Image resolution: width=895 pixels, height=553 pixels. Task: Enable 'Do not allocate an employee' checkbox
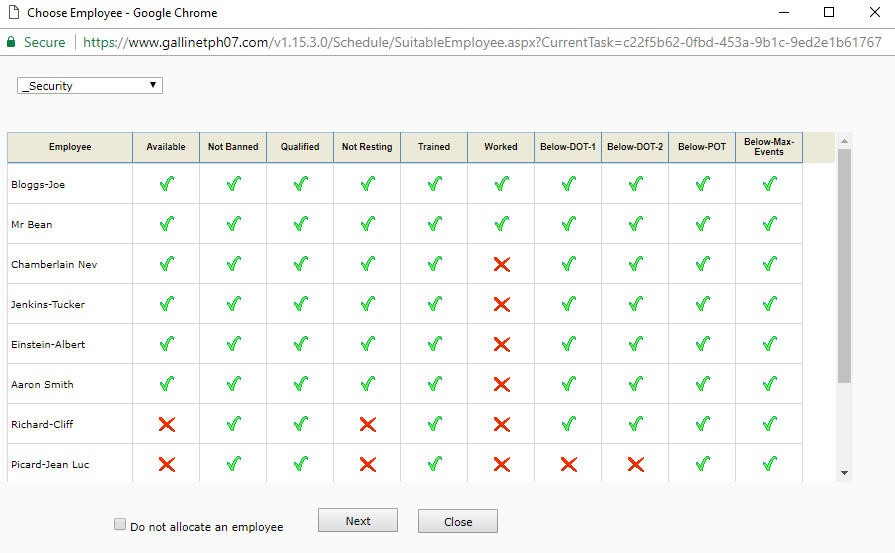[x=120, y=525]
